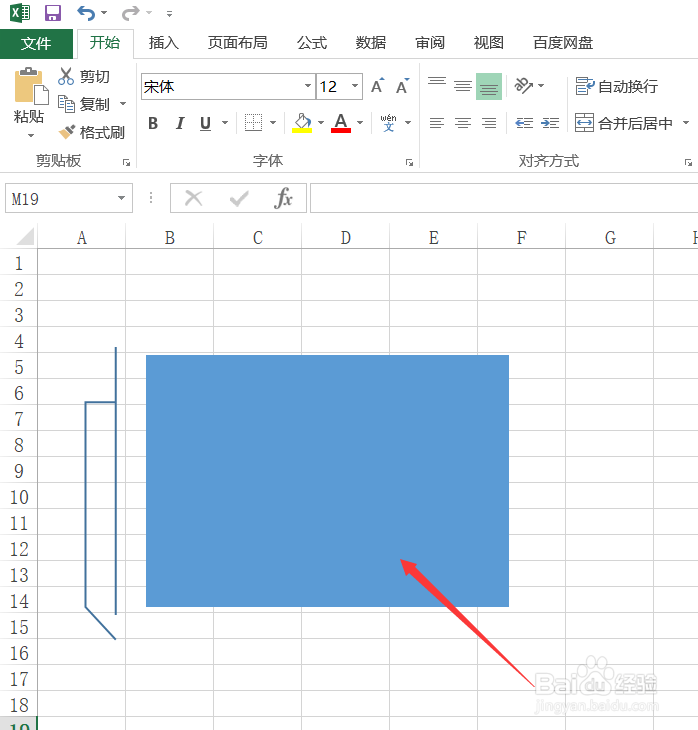
Task: Click the text orientation icon
Action: tap(523, 86)
